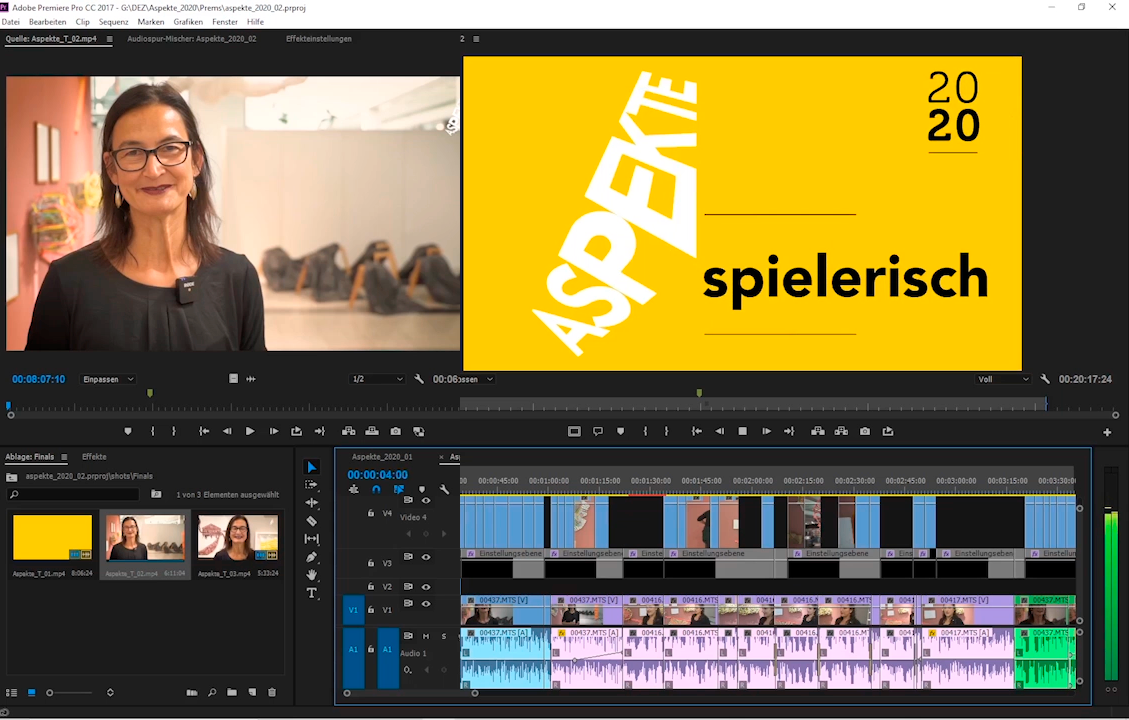Open the Marken menu

pyautogui.click(x=150, y=22)
